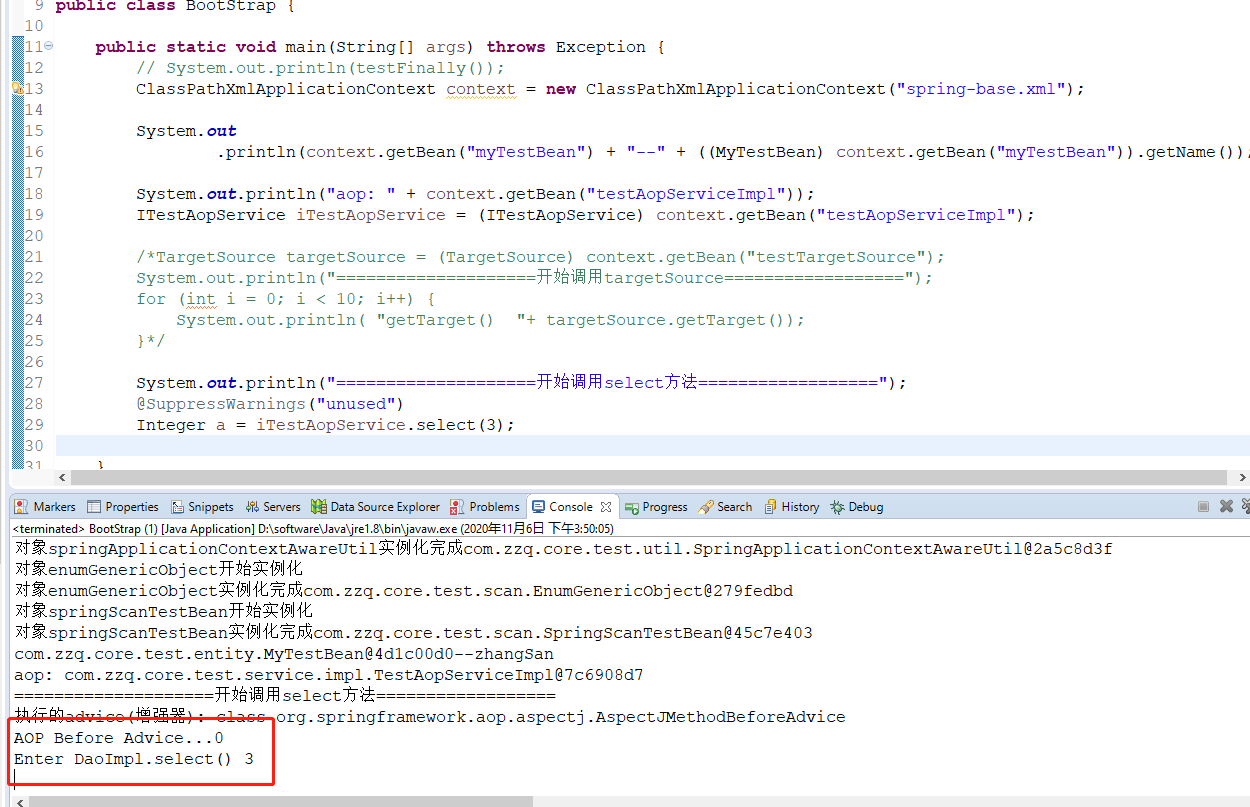The height and width of the screenshot is (807, 1250).
Task: Click the SpringScanTestBean@45c7e403 console line
Action: click(x=413, y=633)
